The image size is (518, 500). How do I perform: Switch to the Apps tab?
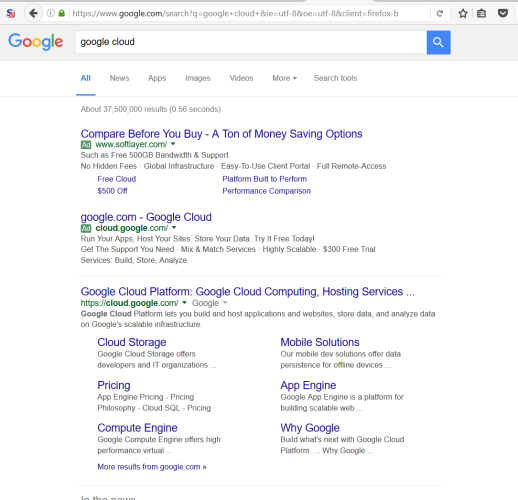point(157,78)
